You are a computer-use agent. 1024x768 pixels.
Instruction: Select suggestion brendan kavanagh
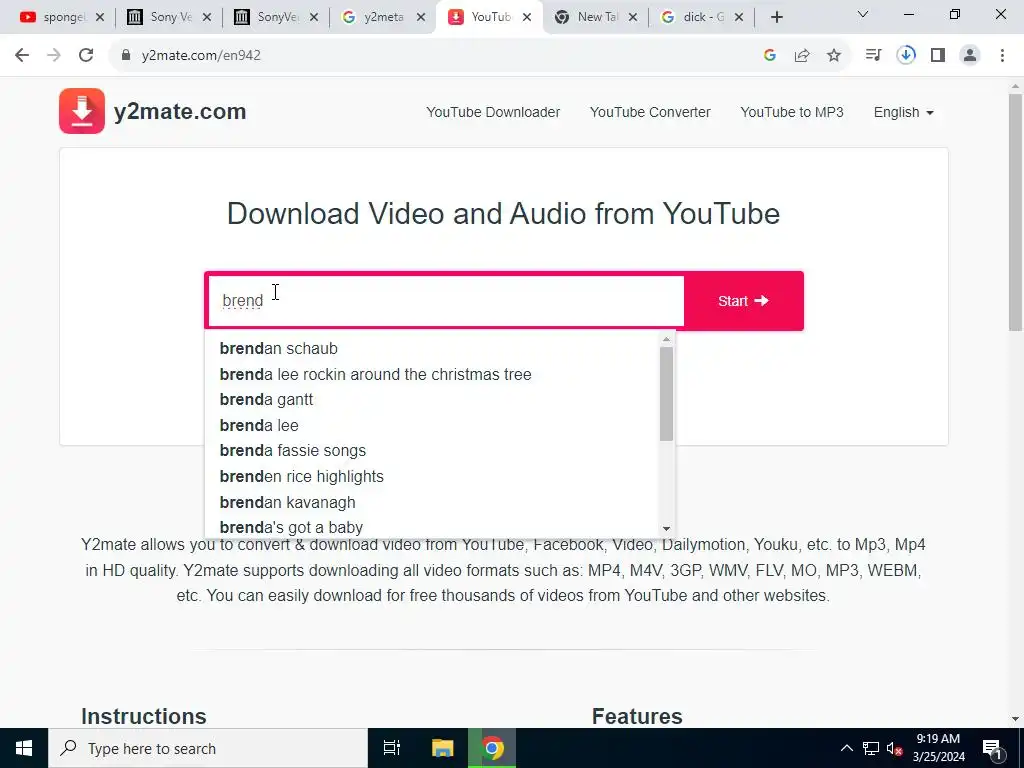tap(287, 502)
